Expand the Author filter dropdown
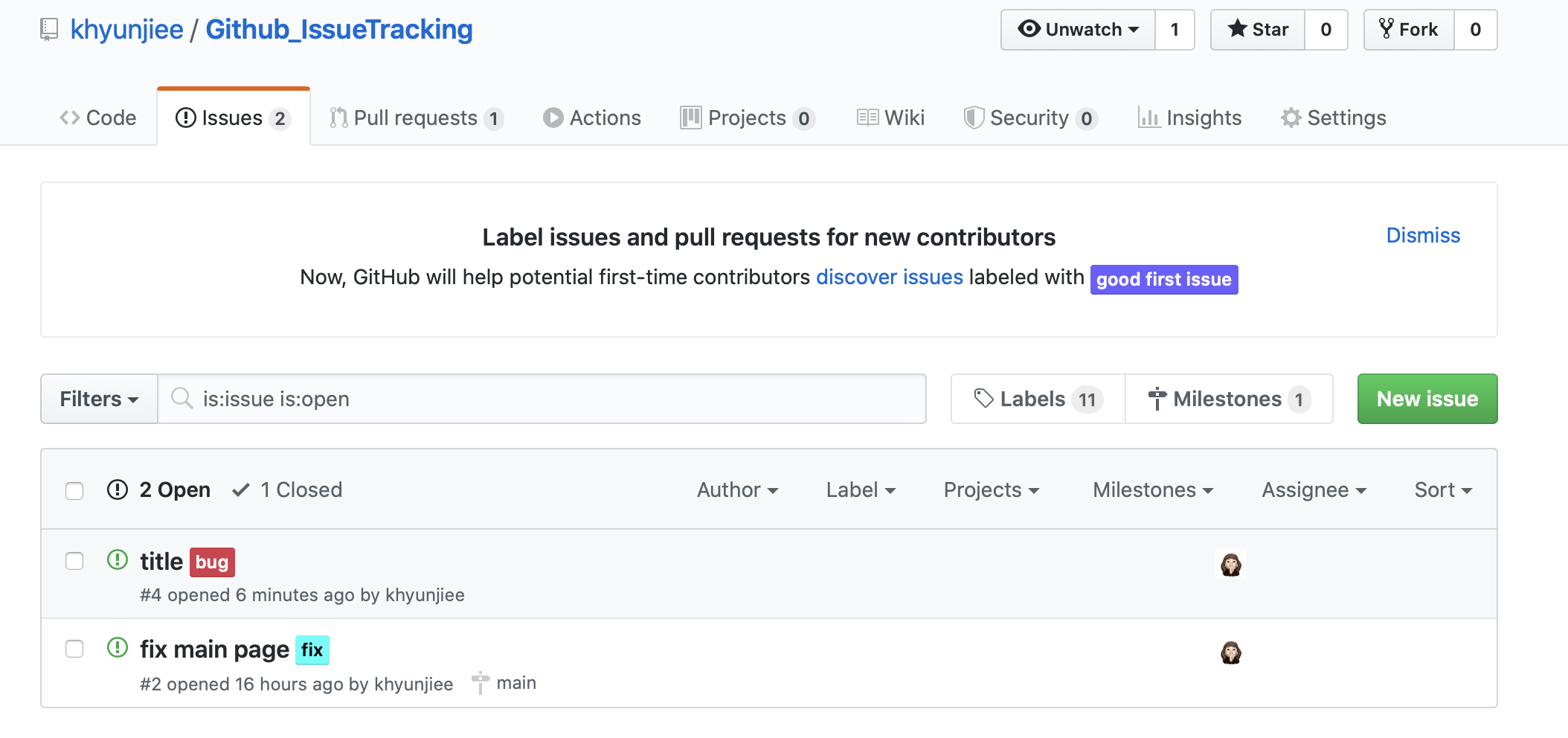1568x738 pixels. tap(737, 490)
